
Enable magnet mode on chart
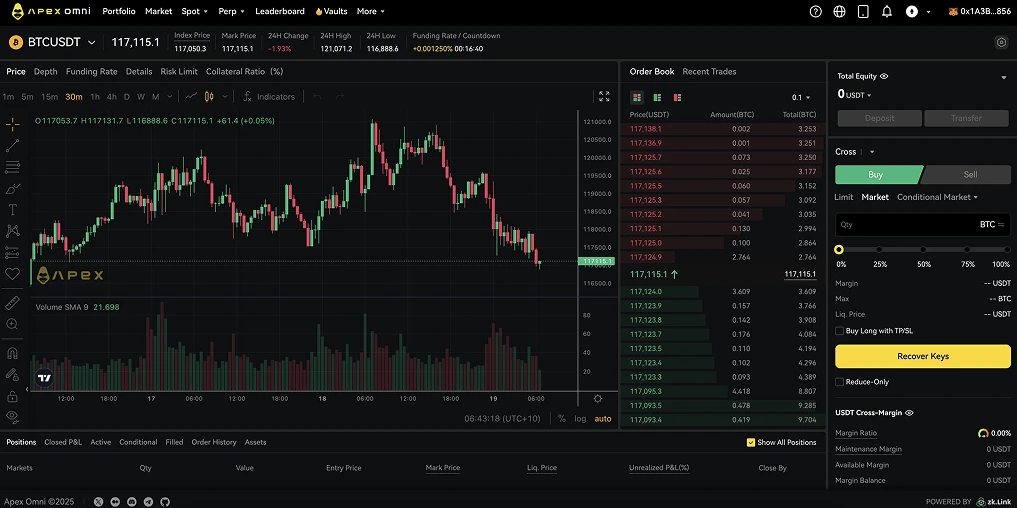point(12,354)
